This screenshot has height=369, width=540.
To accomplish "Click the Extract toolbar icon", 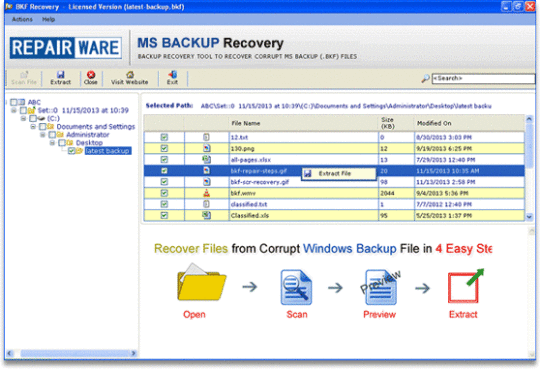I will 61,74.
